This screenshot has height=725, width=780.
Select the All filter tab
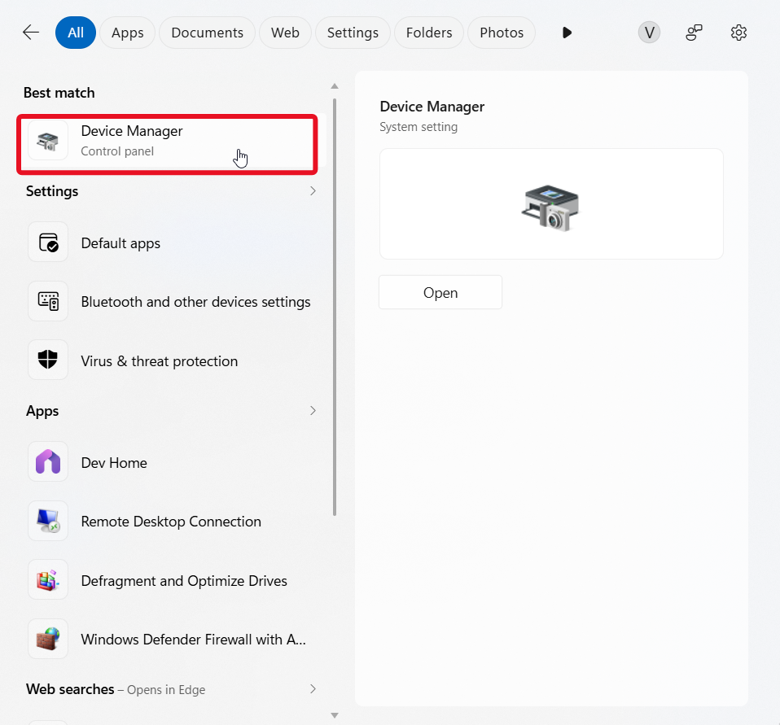point(76,33)
